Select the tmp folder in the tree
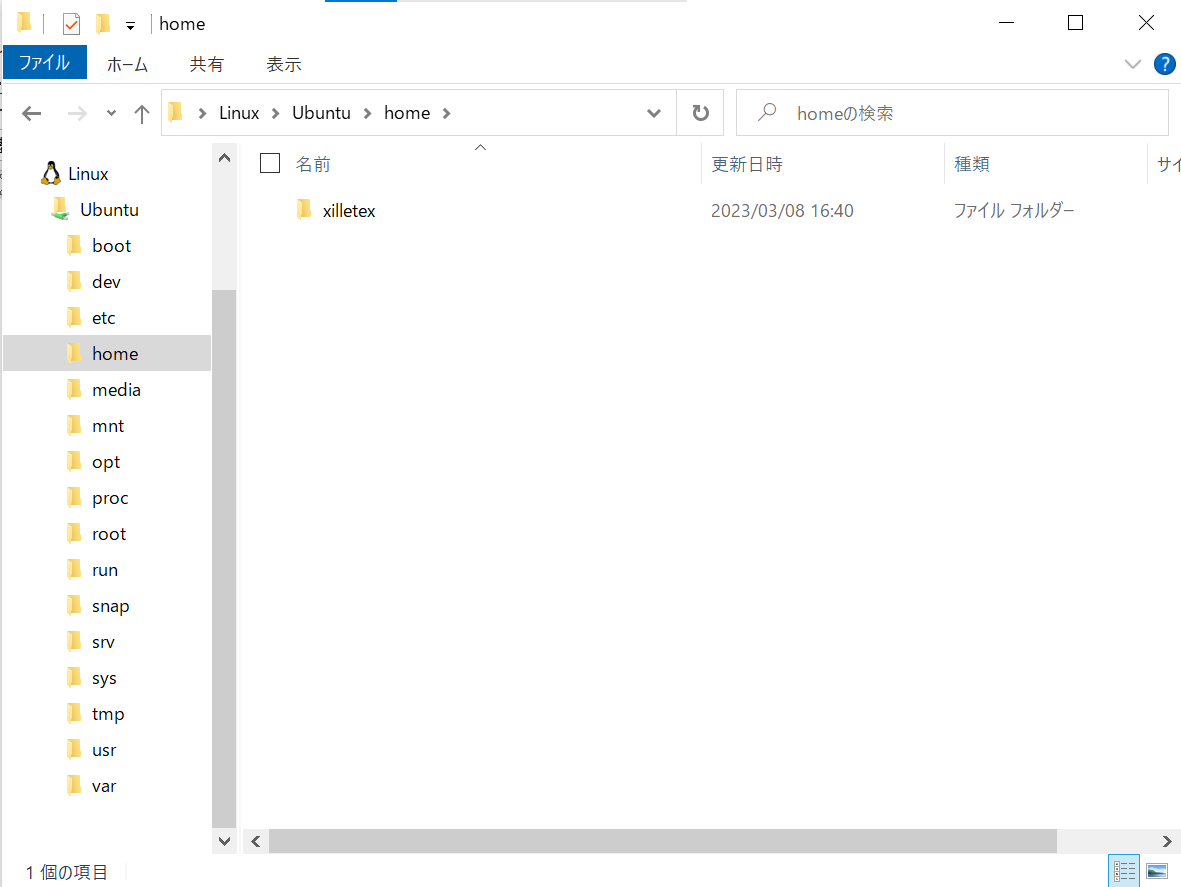Image resolution: width=1181 pixels, height=887 pixels. click(107, 714)
